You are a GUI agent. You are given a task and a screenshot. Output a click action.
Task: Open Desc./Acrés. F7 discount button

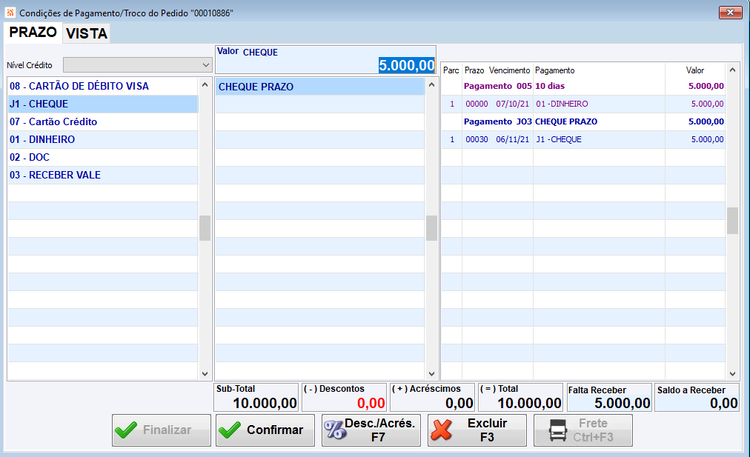click(371, 430)
